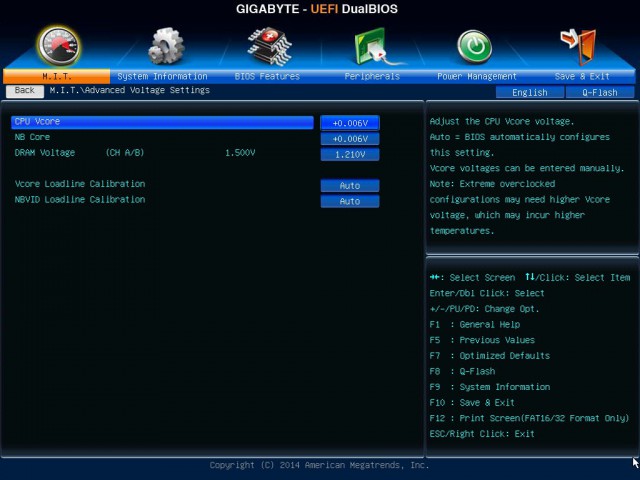Image resolution: width=640 pixels, height=480 pixels.
Task: Click the F10 Save & Exit help line
Action: click(x=472, y=402)
